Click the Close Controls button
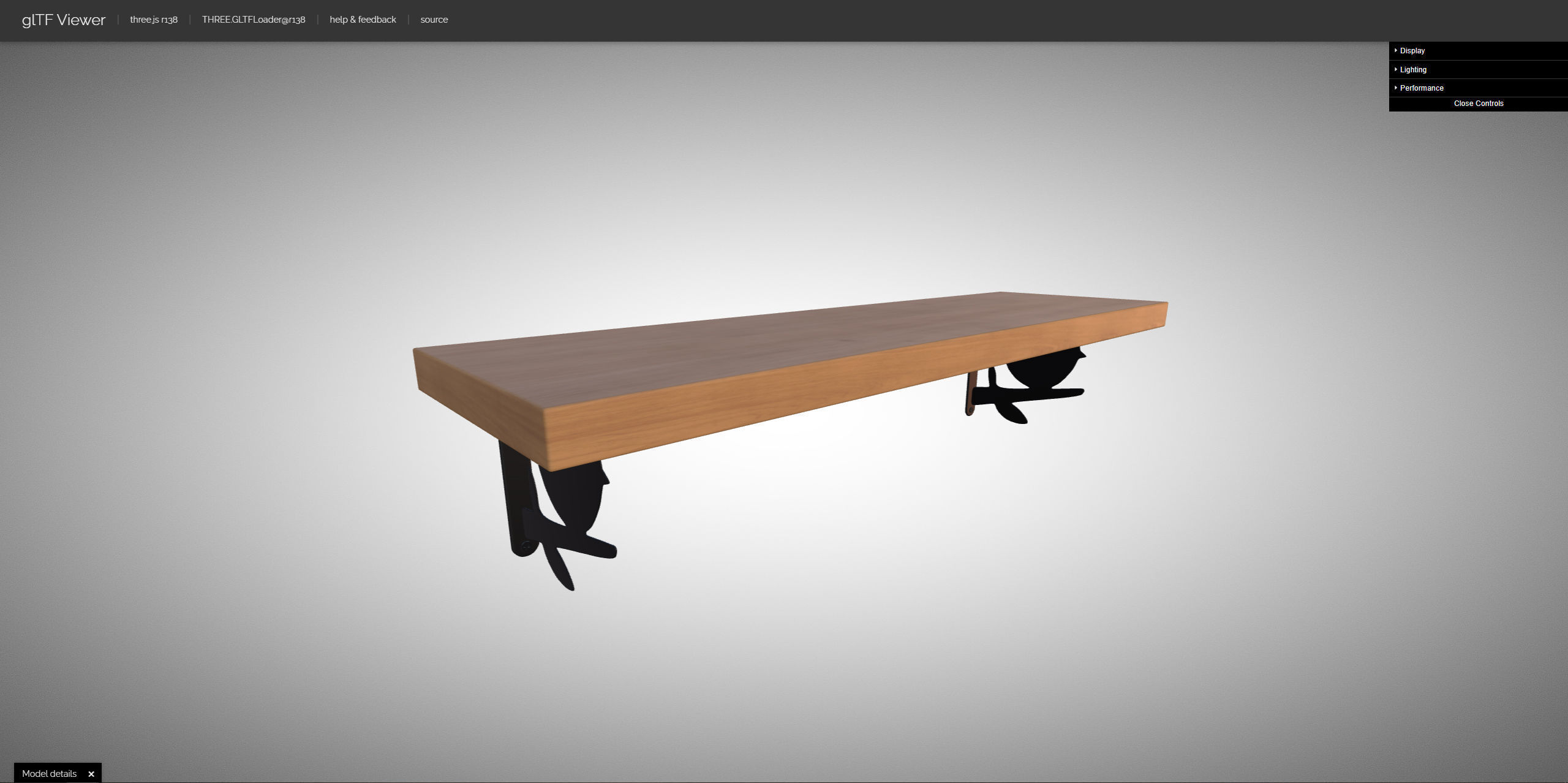This screenshot has width=1568, height=783. click(x=1478, y=104)
